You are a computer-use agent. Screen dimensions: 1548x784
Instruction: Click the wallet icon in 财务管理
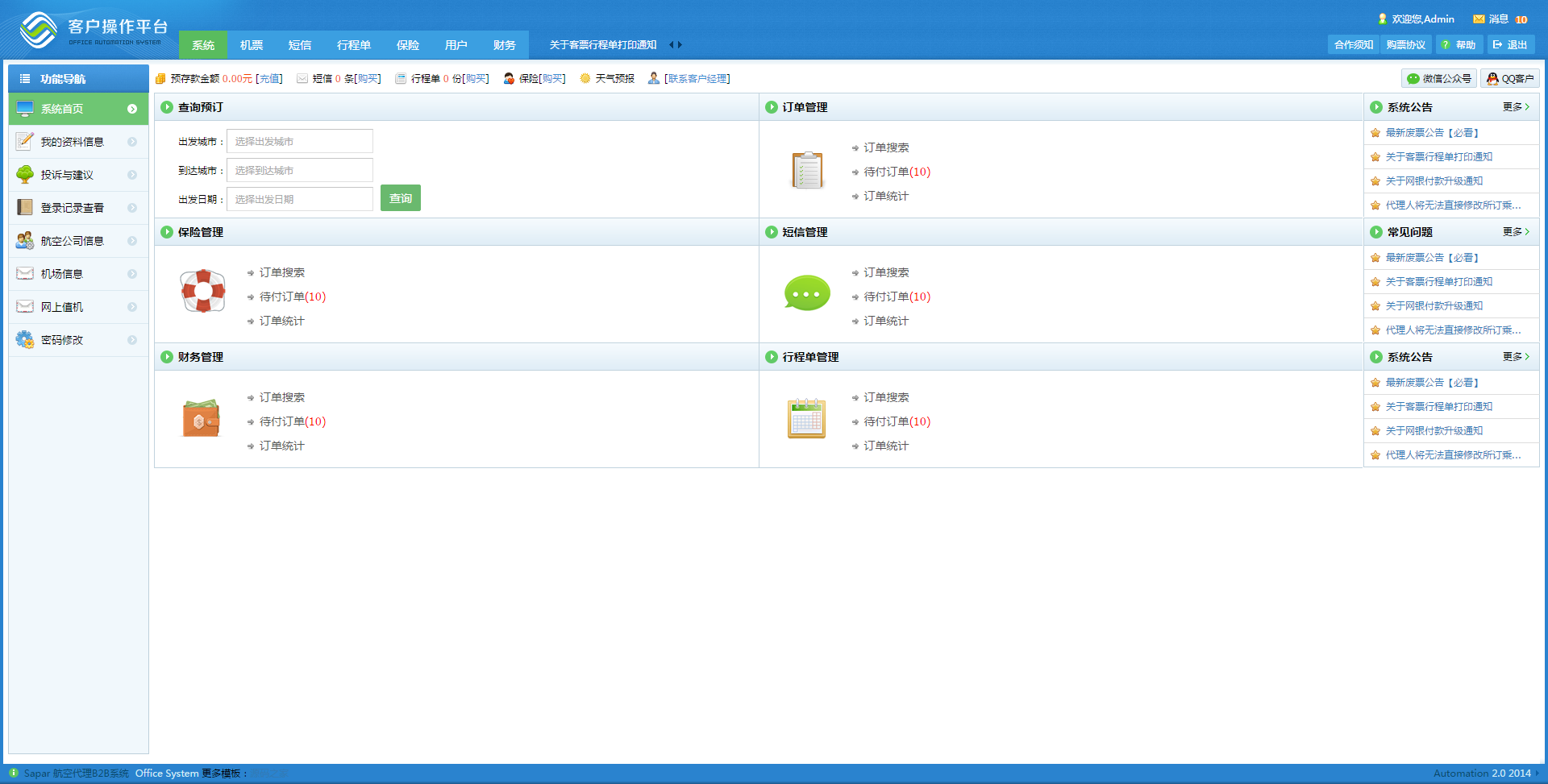202,418
